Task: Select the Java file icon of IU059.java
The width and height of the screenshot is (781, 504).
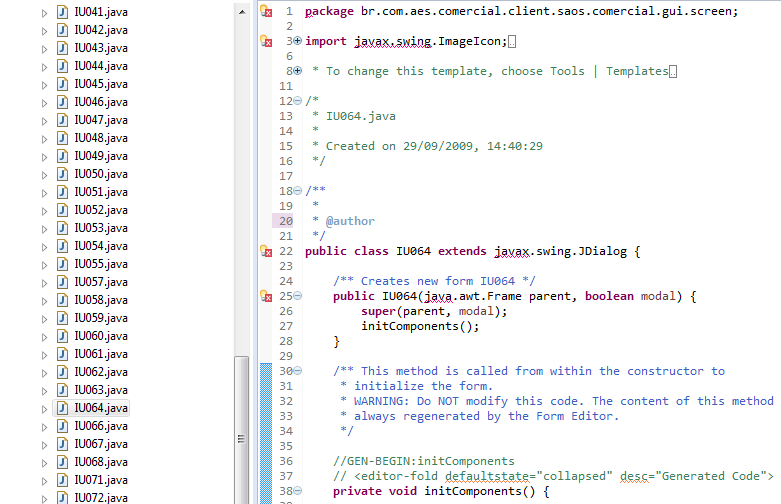Action: point(62,318)
